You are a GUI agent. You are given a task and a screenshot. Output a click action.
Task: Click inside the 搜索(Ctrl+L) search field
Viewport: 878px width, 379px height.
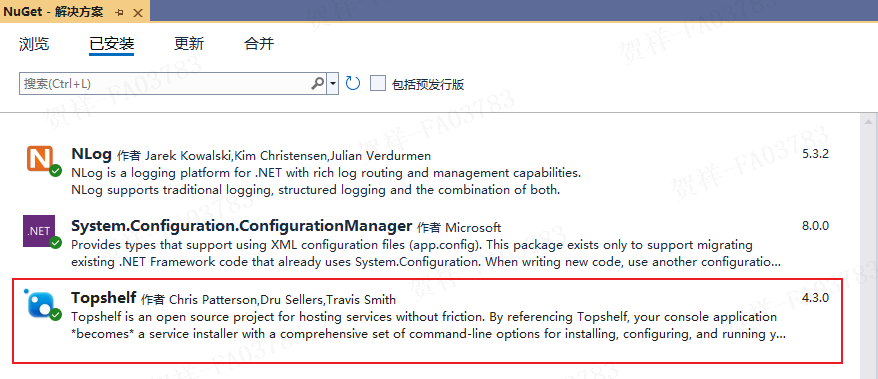coord(166,84)
